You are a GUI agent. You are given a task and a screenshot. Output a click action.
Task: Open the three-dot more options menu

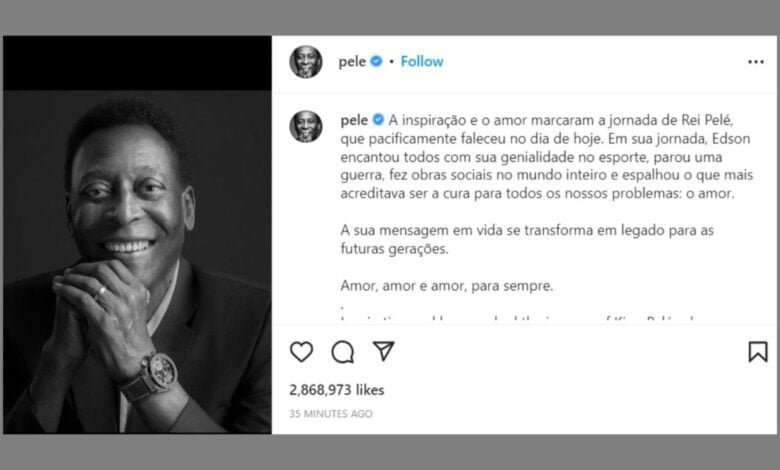[x=756, y=62]
